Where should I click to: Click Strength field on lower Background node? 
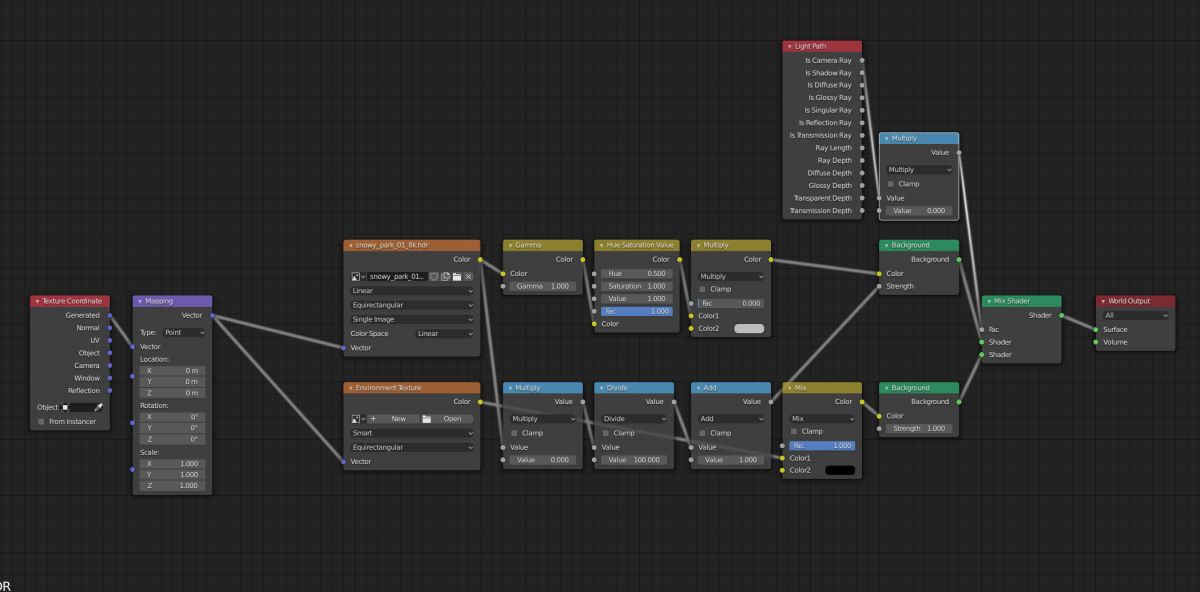coord(917,428)
